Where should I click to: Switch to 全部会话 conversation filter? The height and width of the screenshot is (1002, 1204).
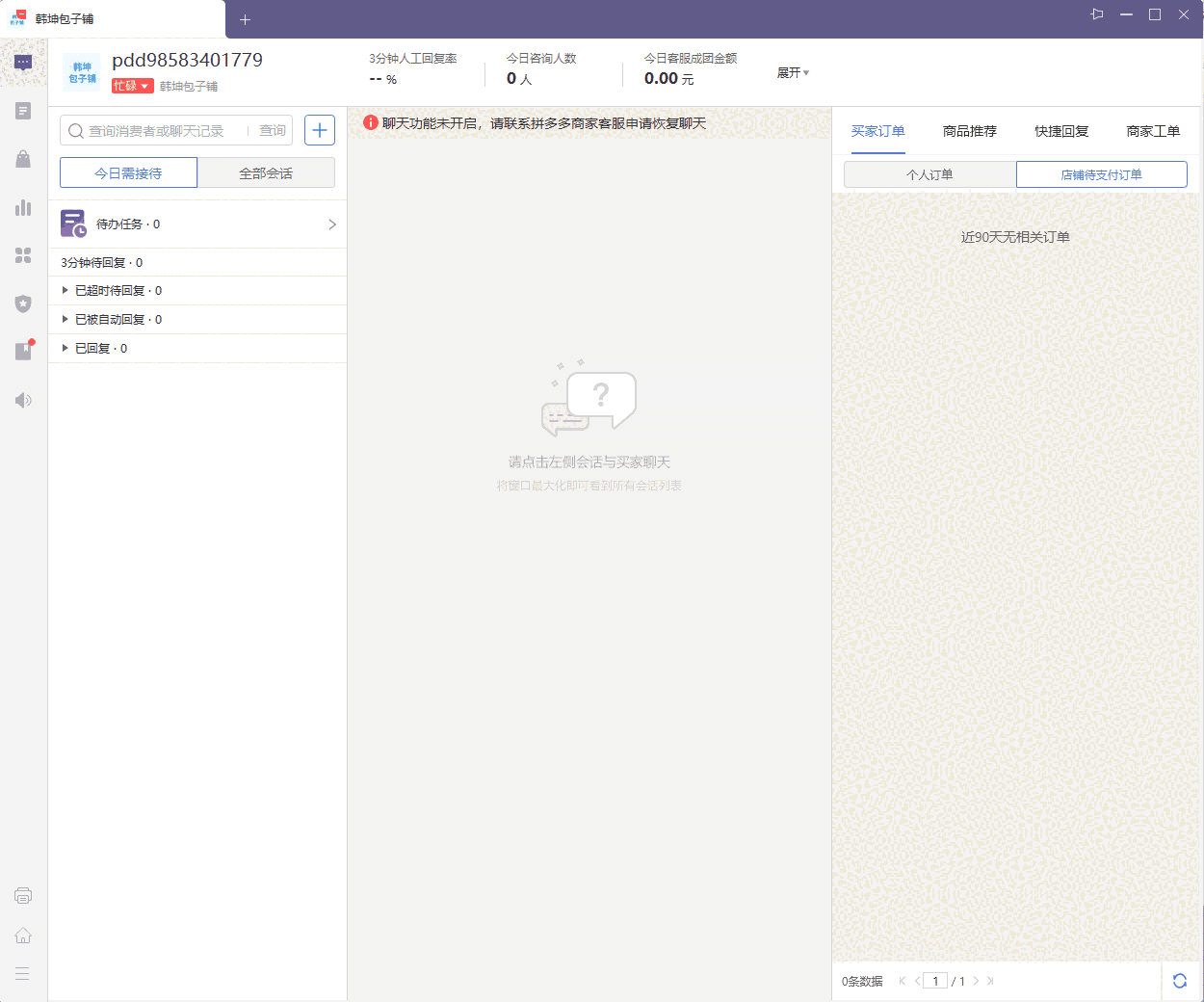click(x=266, y=173)
